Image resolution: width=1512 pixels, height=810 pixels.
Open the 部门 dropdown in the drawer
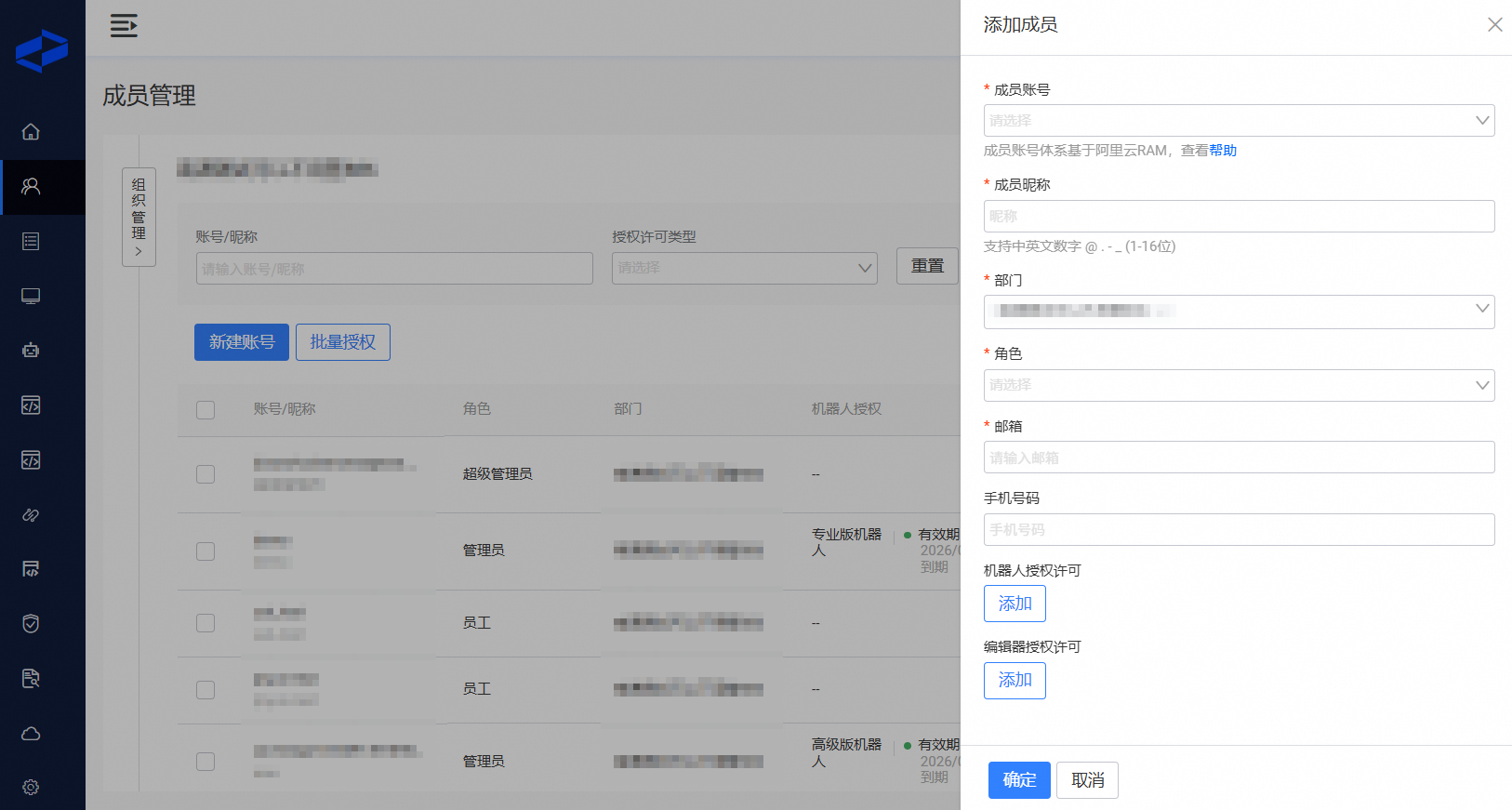pos(1240,312)
